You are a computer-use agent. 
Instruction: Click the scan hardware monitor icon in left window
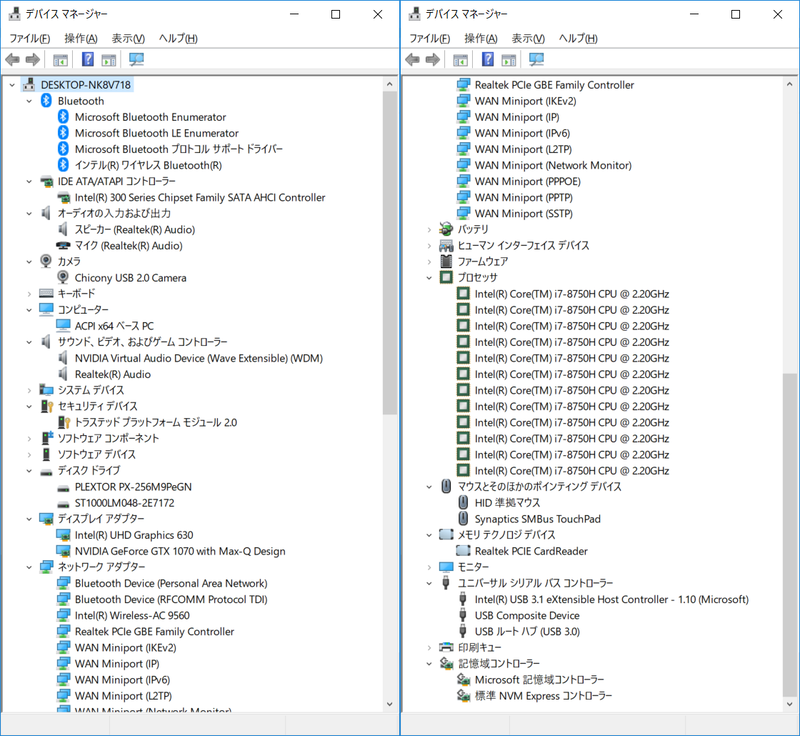(x=136, y=60)
